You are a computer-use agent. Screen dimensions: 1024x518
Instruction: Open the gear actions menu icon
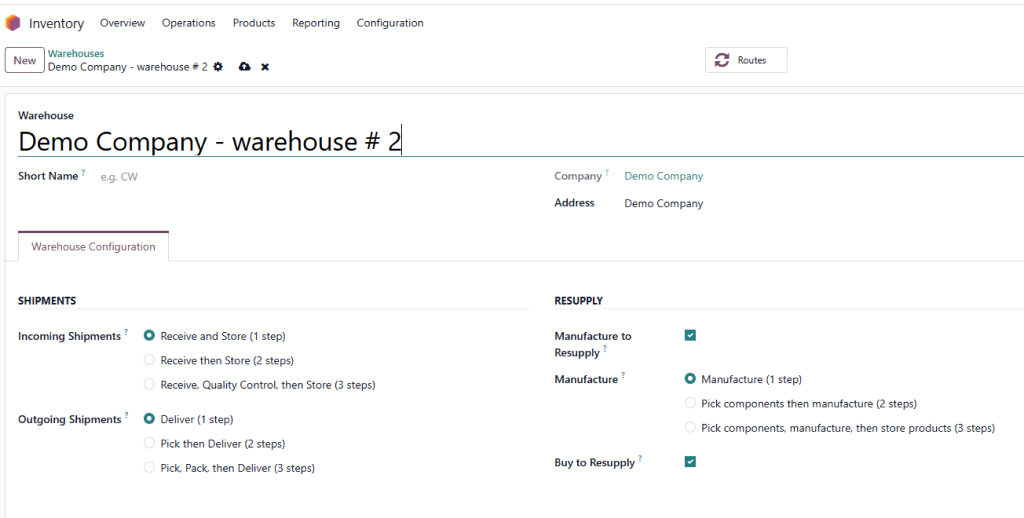[x=218, y=67]
